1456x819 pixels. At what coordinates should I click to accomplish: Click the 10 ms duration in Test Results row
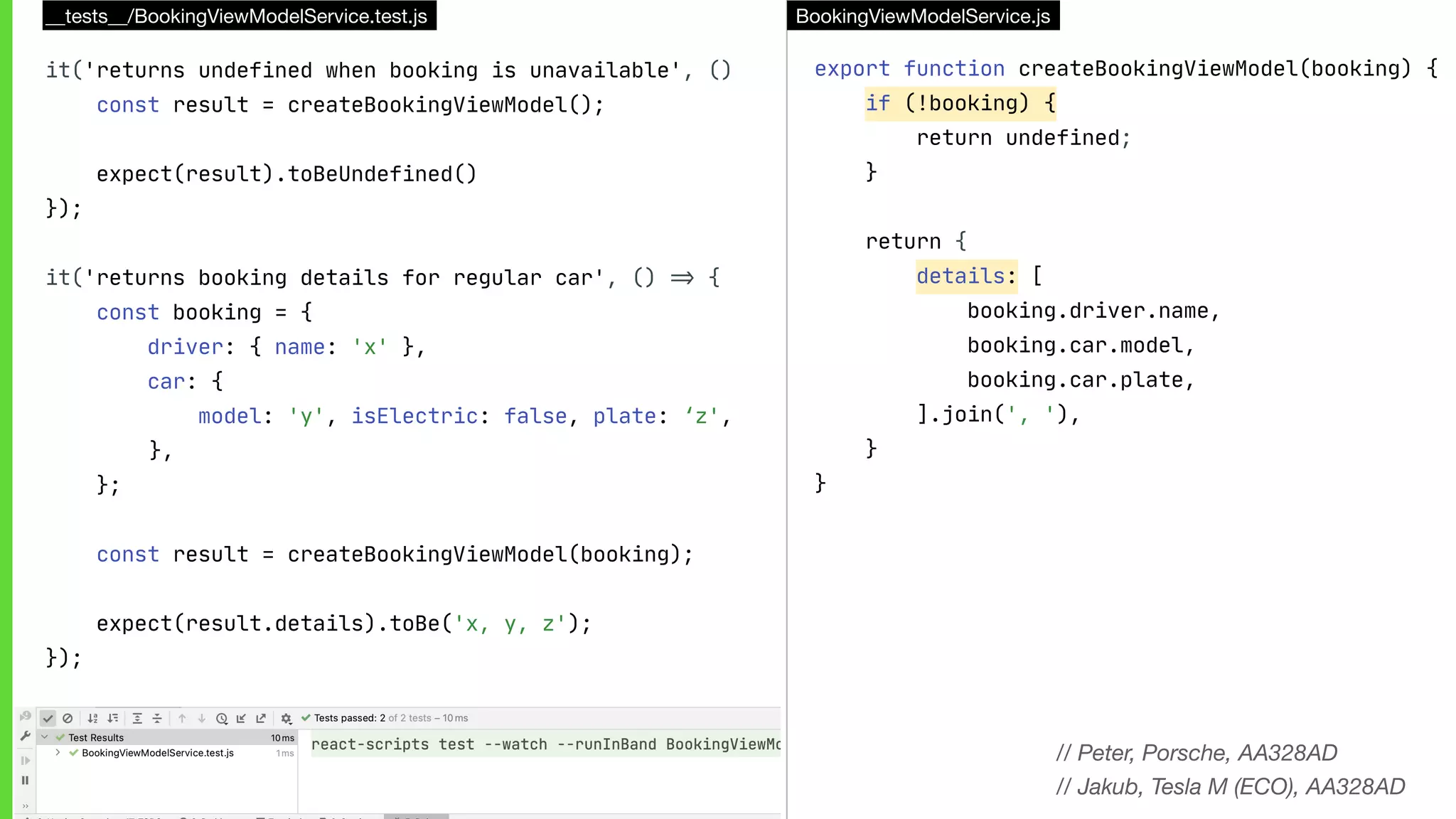pyautogui.click(x=282, y=738)
